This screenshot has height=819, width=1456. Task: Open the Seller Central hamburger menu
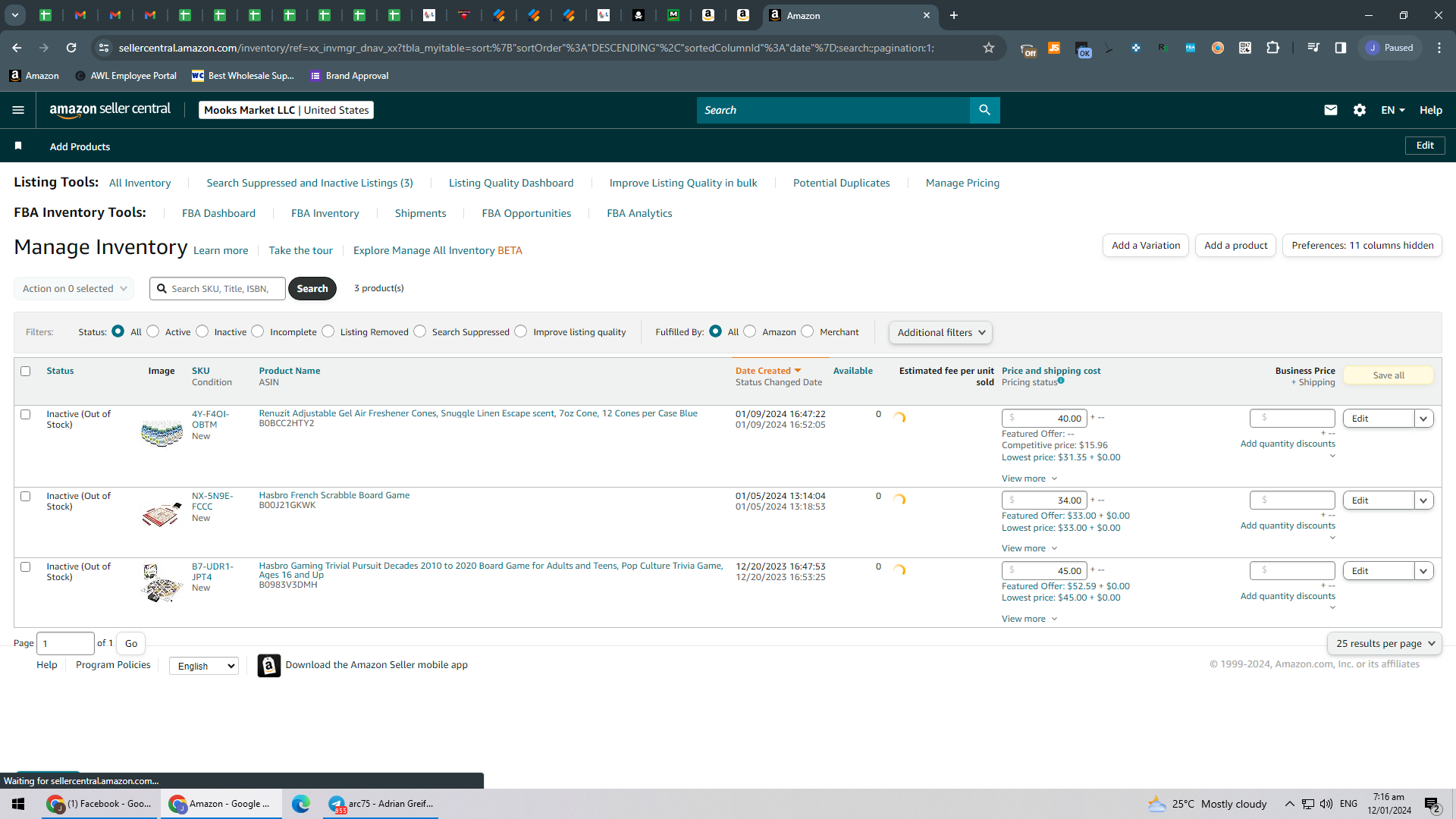pos(18,110)
